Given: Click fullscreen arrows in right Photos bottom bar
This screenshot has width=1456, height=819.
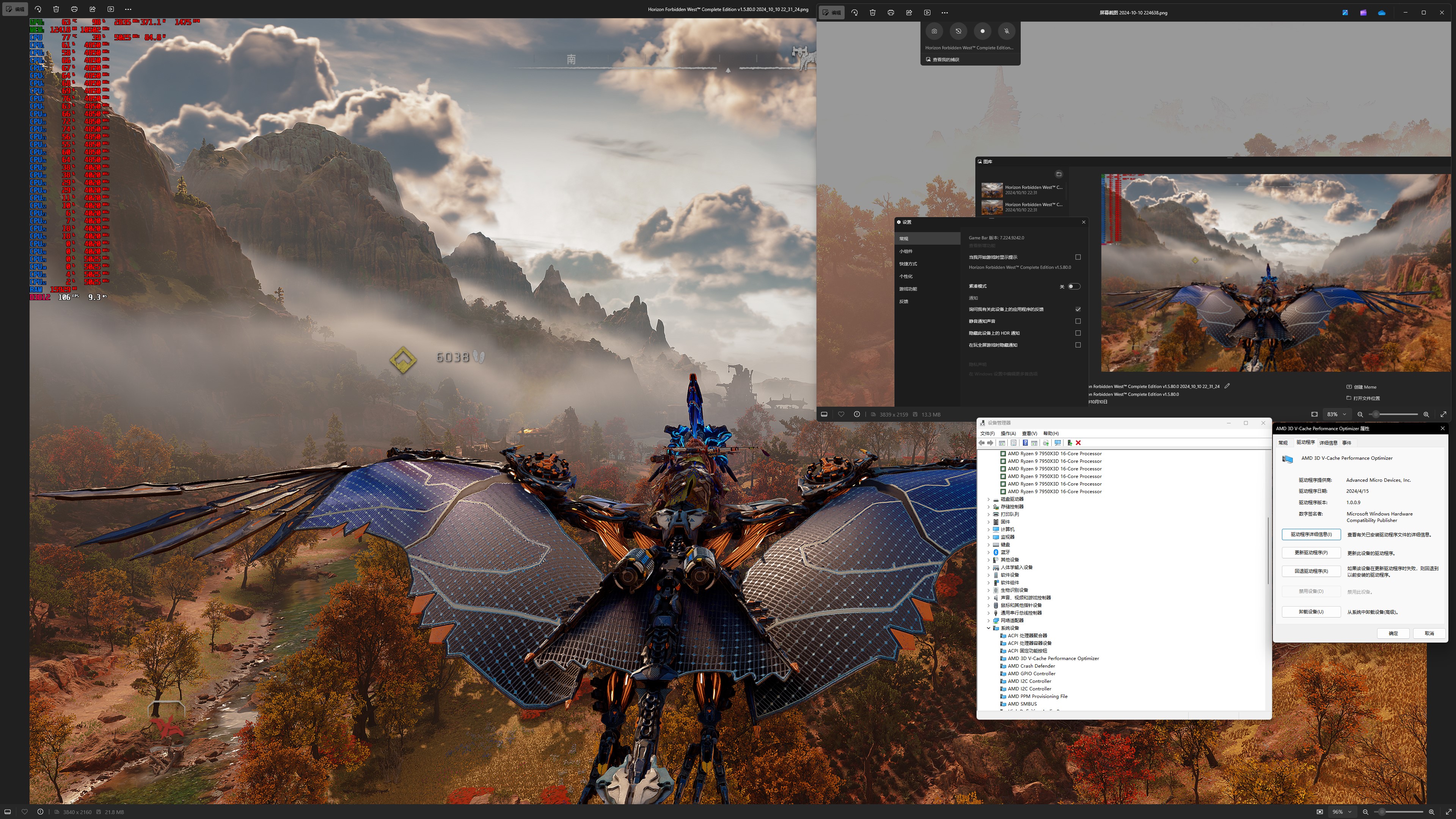Looking at the screenshot, I should [x=1443, y=414].
